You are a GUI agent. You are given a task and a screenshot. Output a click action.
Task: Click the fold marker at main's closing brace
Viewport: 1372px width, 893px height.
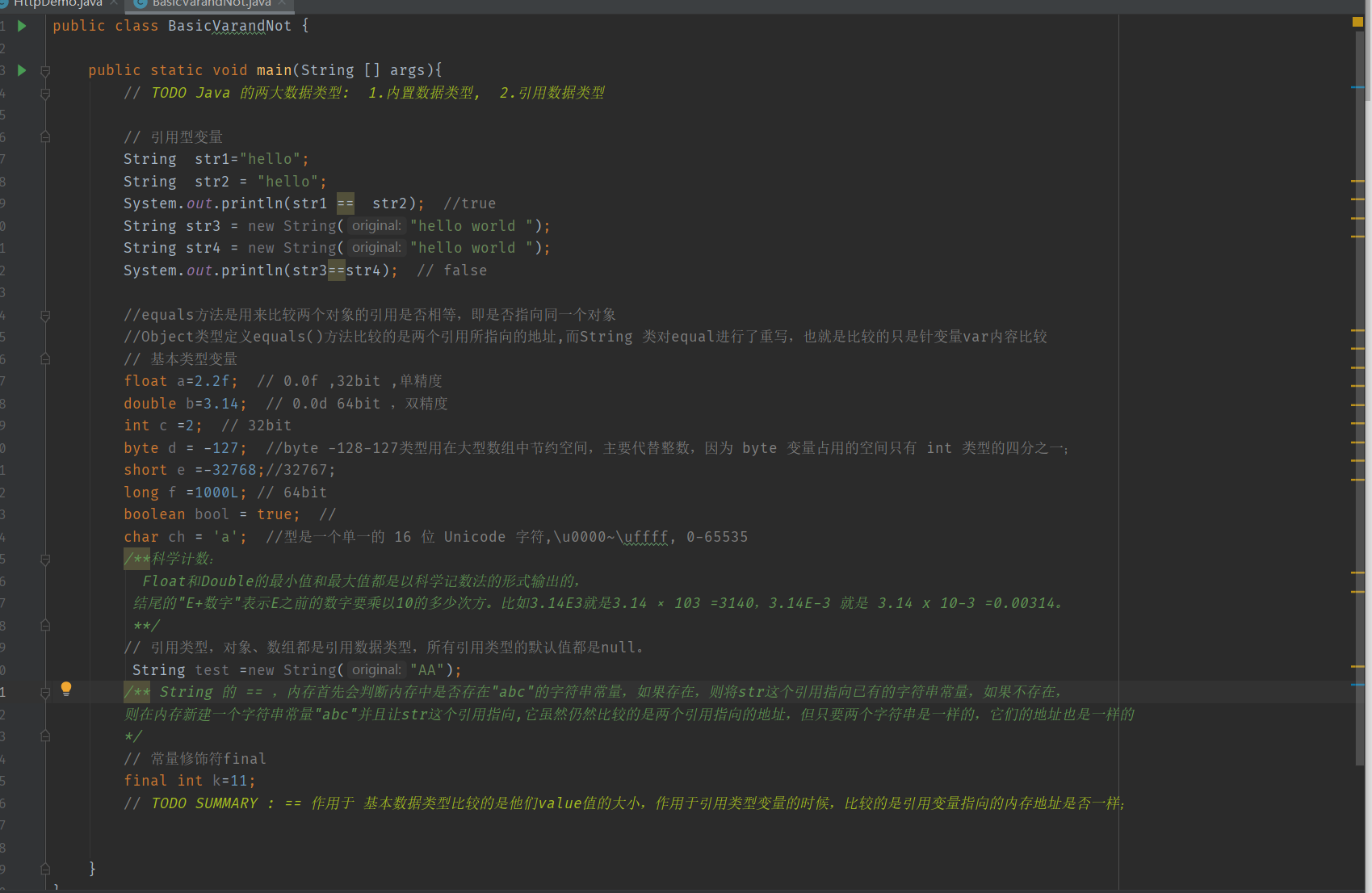pos(45,869)
